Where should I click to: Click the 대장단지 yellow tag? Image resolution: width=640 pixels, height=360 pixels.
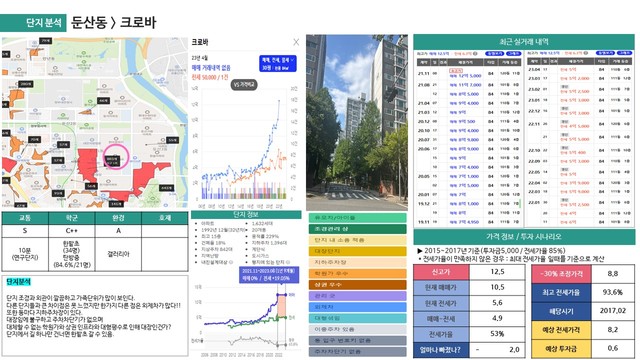[358, 251]
